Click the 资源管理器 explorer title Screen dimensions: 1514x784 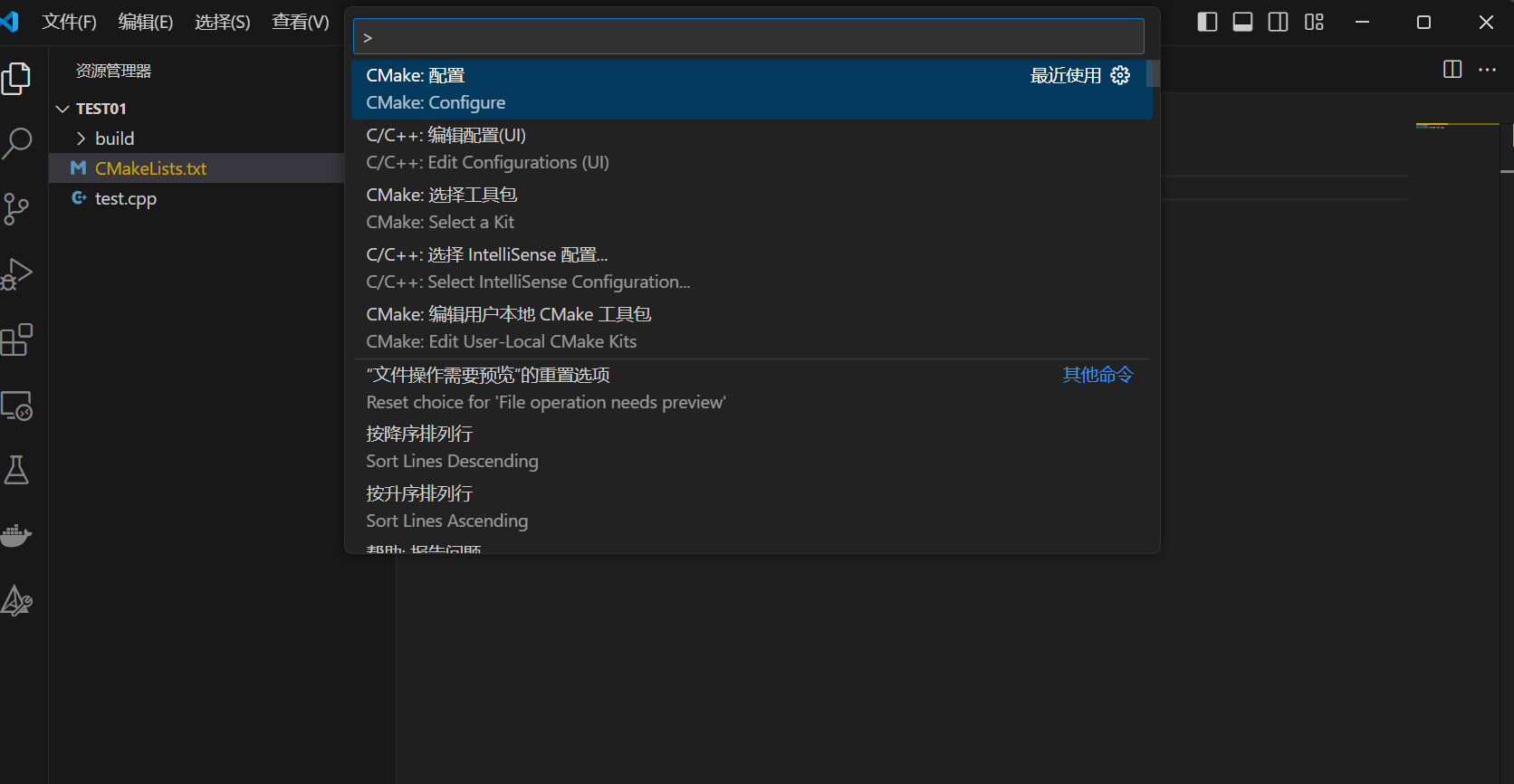[x=113, y=71]
